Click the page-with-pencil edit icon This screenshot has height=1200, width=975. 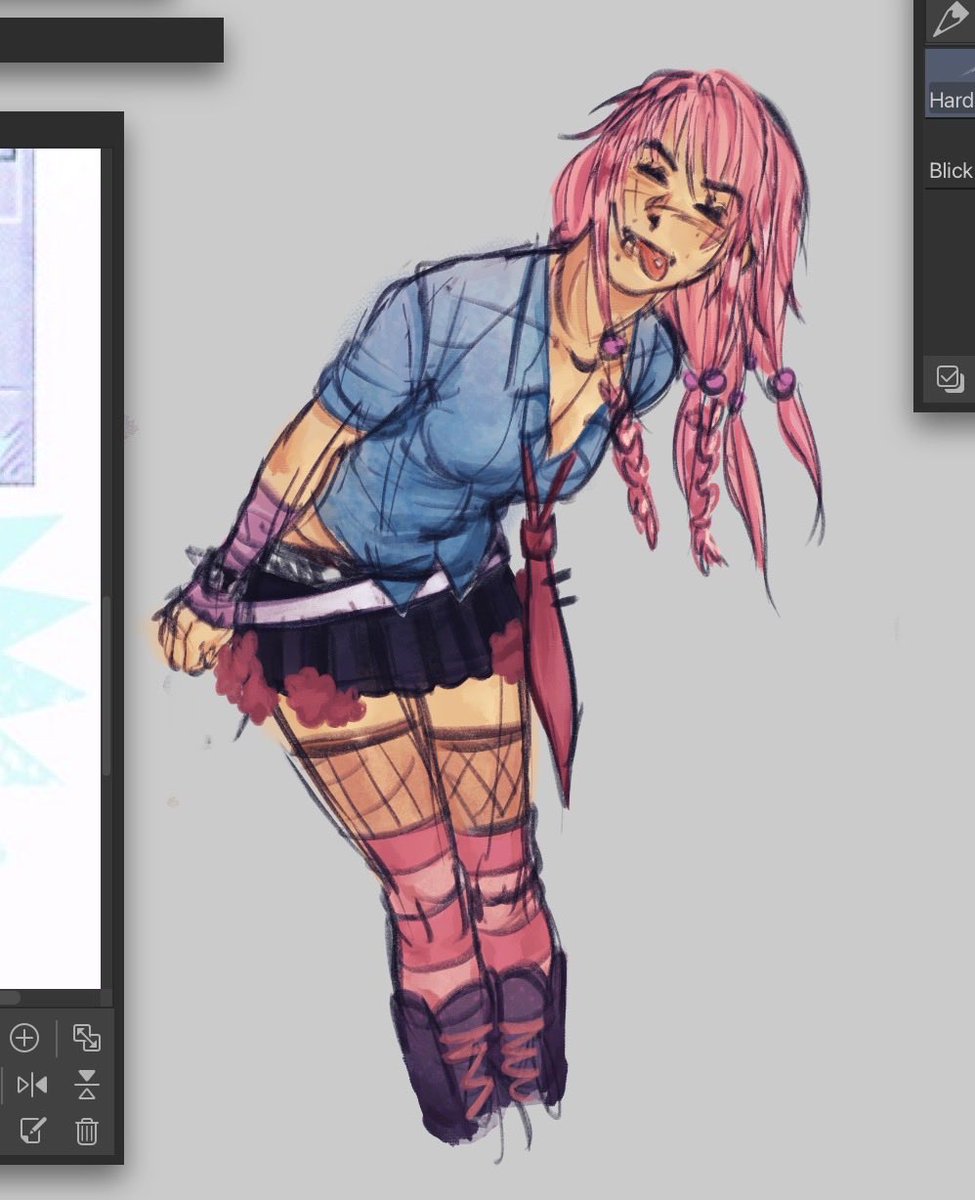tap(32, 1131)
